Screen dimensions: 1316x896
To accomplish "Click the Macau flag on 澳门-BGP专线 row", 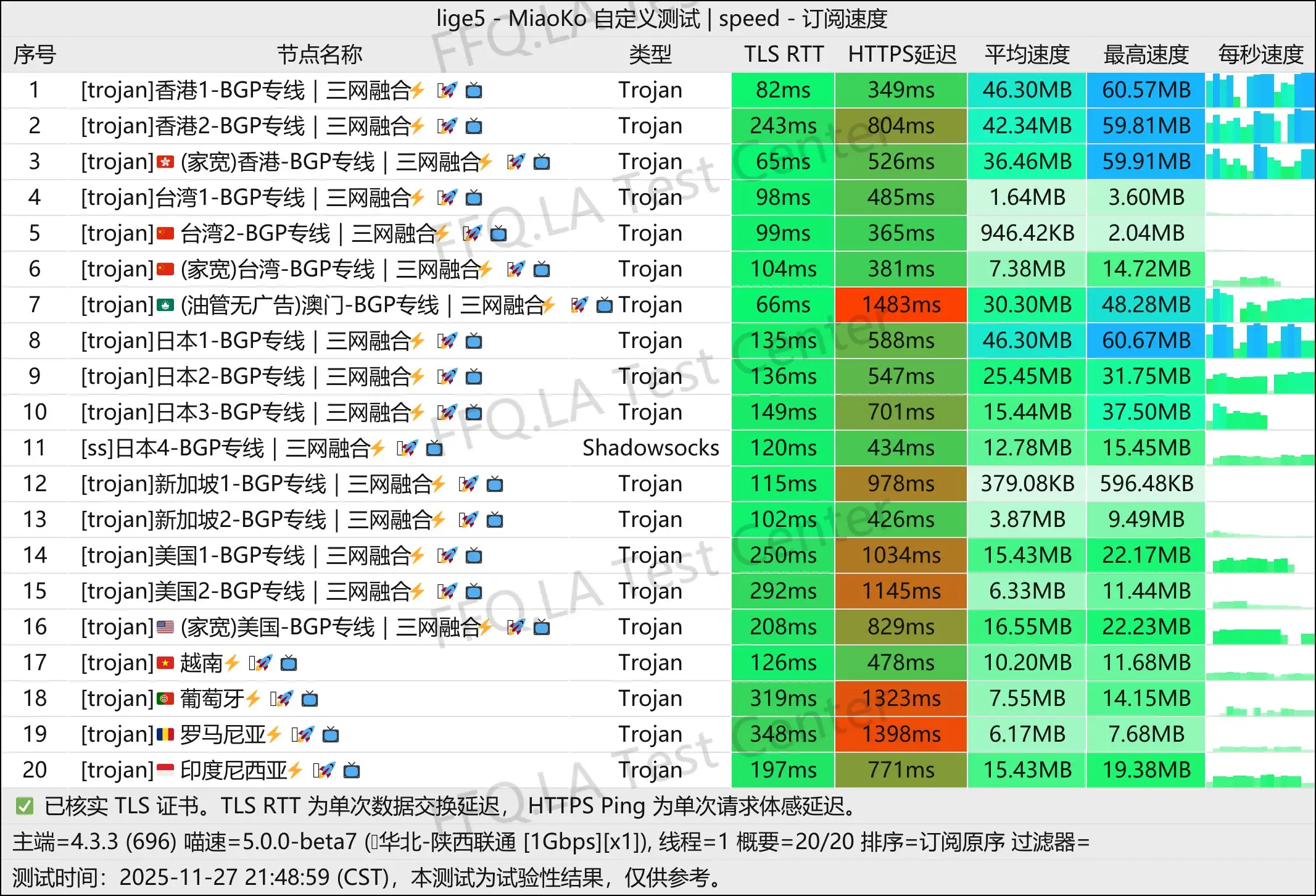I will tap(165, 304).
